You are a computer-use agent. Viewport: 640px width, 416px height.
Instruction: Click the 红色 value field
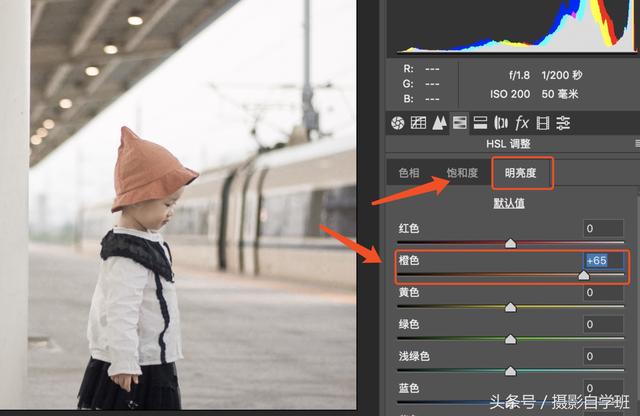(603, 228)
